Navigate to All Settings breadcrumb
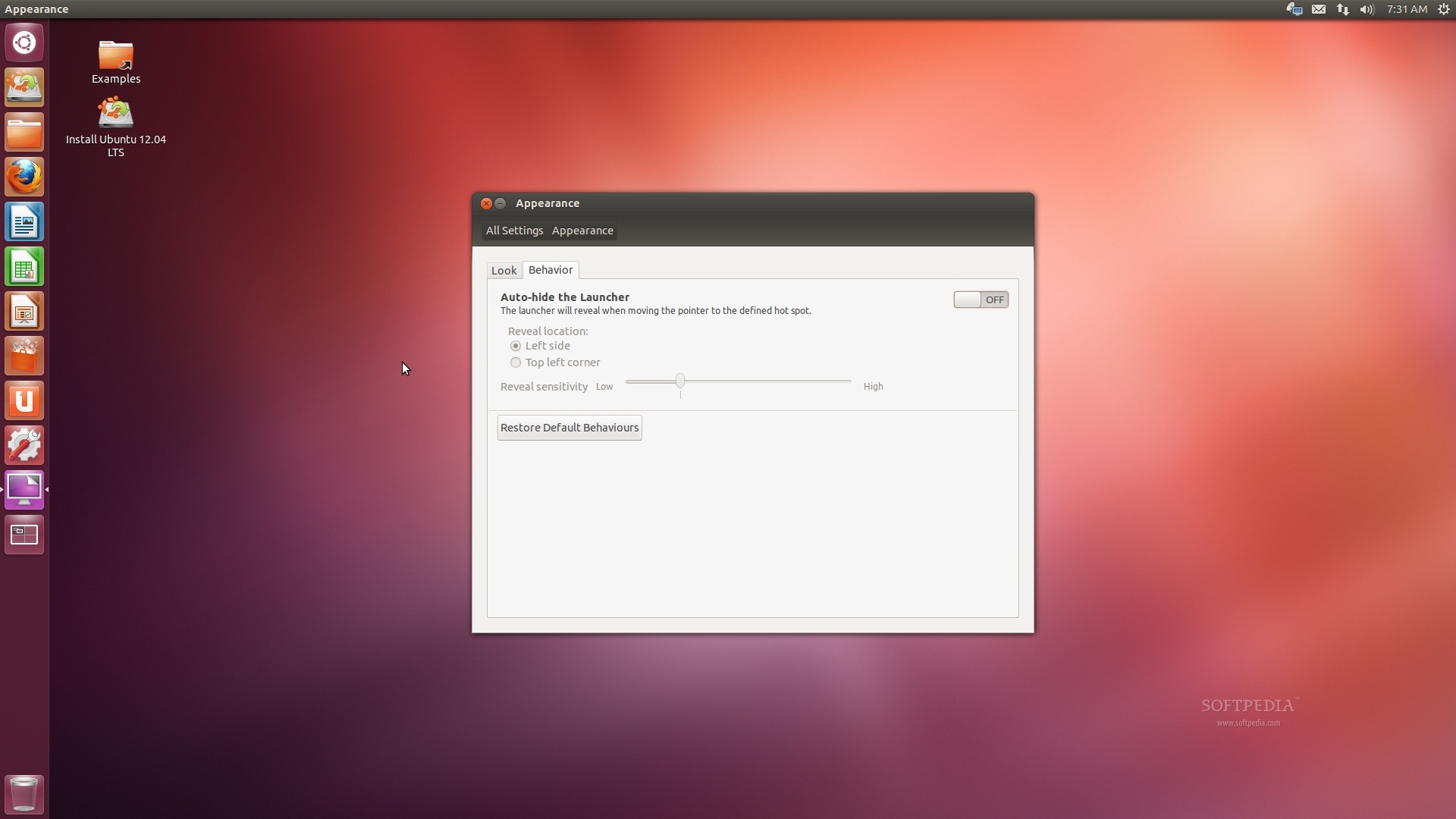 click(513, 229)
